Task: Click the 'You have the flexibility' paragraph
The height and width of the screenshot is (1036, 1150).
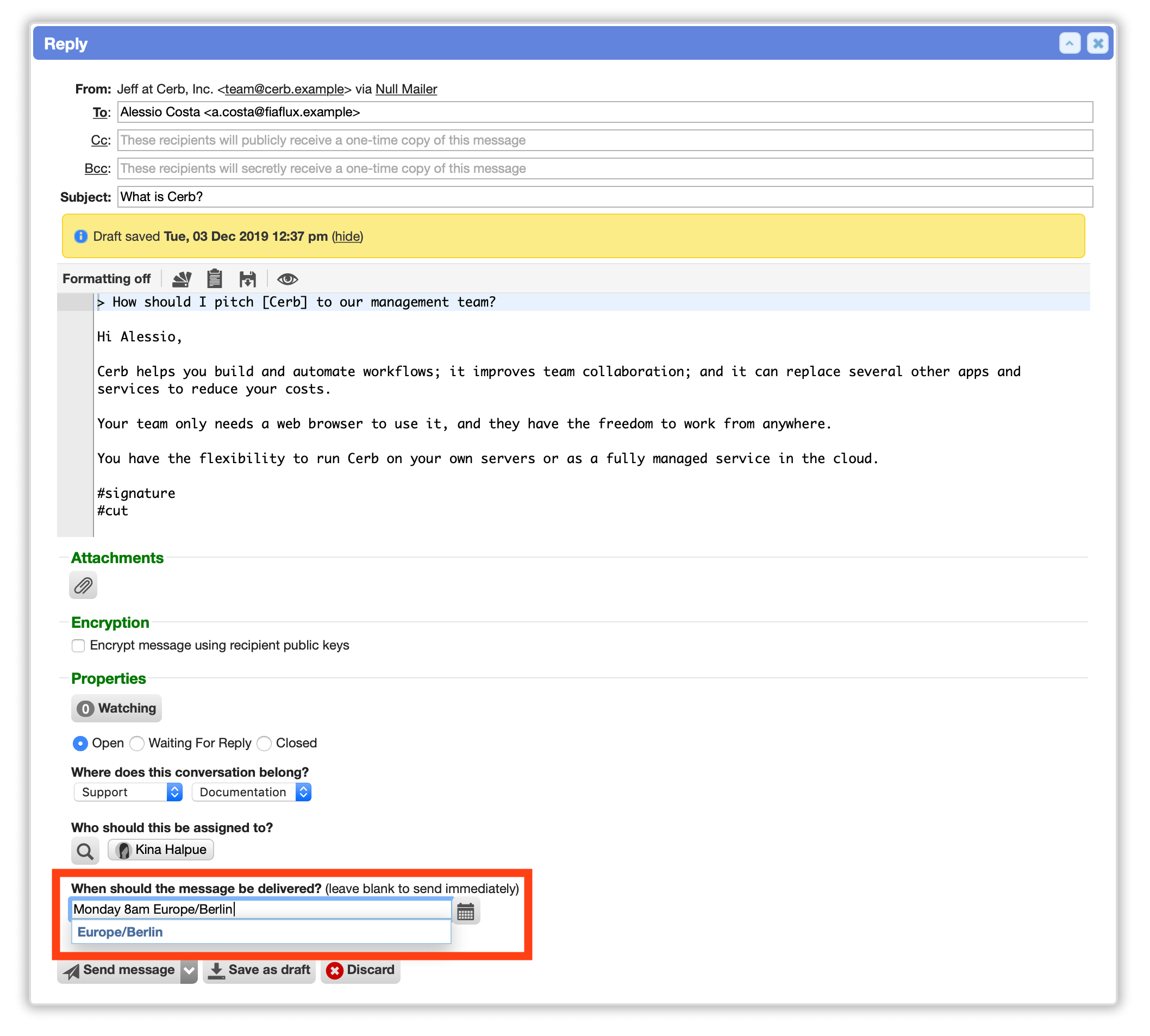Action: pos(487,459)
